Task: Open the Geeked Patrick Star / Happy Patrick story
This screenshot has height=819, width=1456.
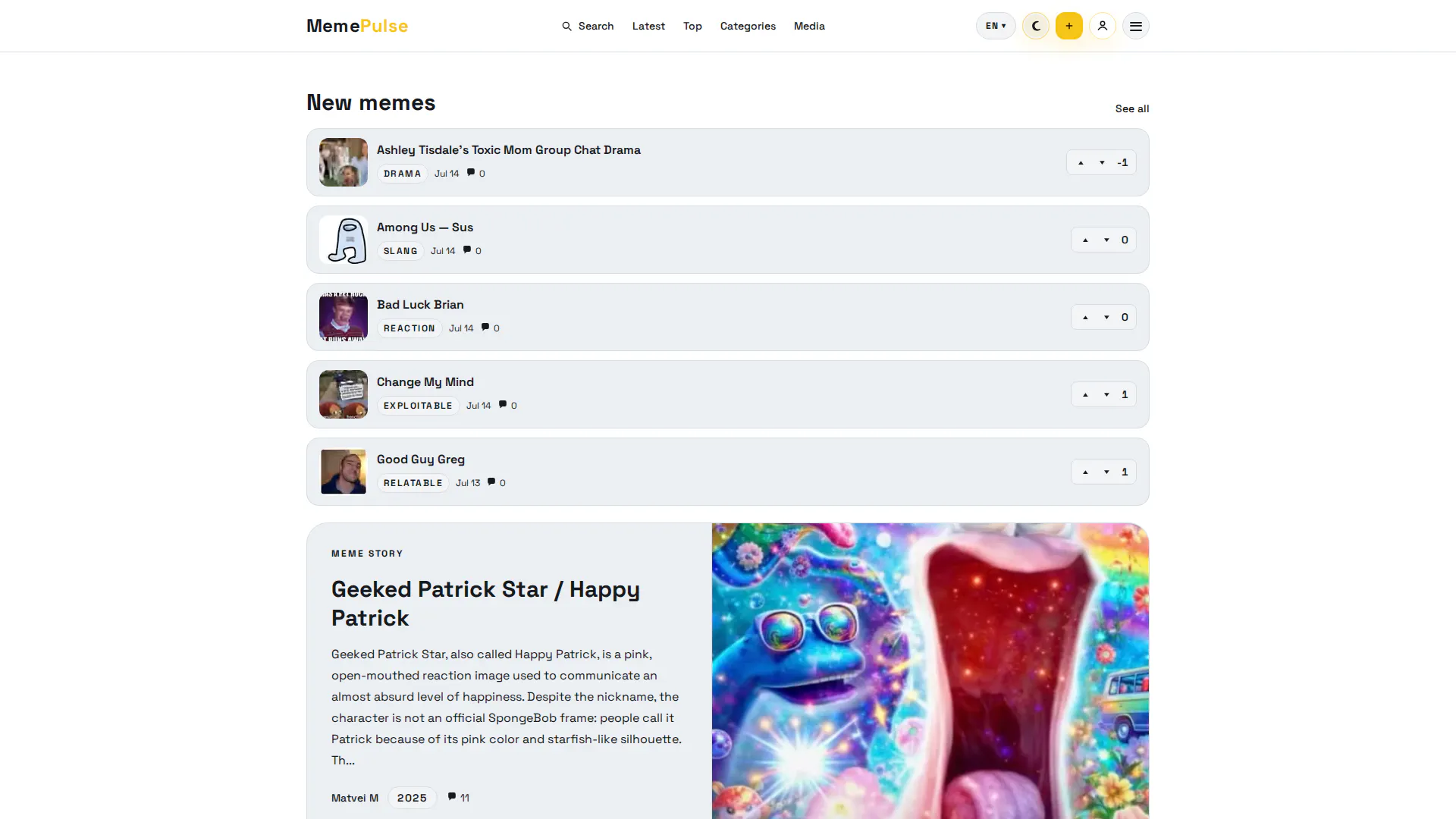Action: pyautogui.click(x=485, y=604)
